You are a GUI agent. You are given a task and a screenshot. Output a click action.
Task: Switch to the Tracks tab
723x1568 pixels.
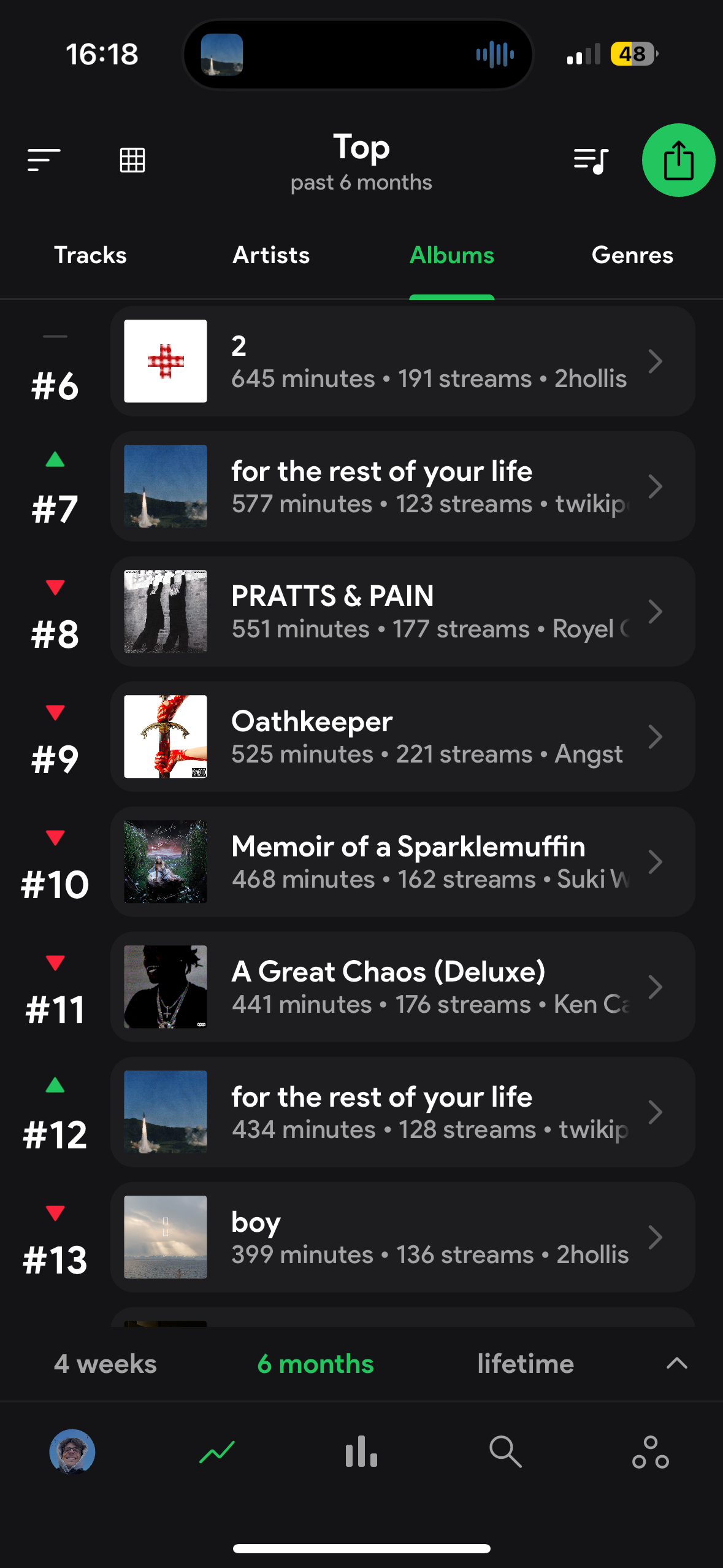click(x=90, y=255)
